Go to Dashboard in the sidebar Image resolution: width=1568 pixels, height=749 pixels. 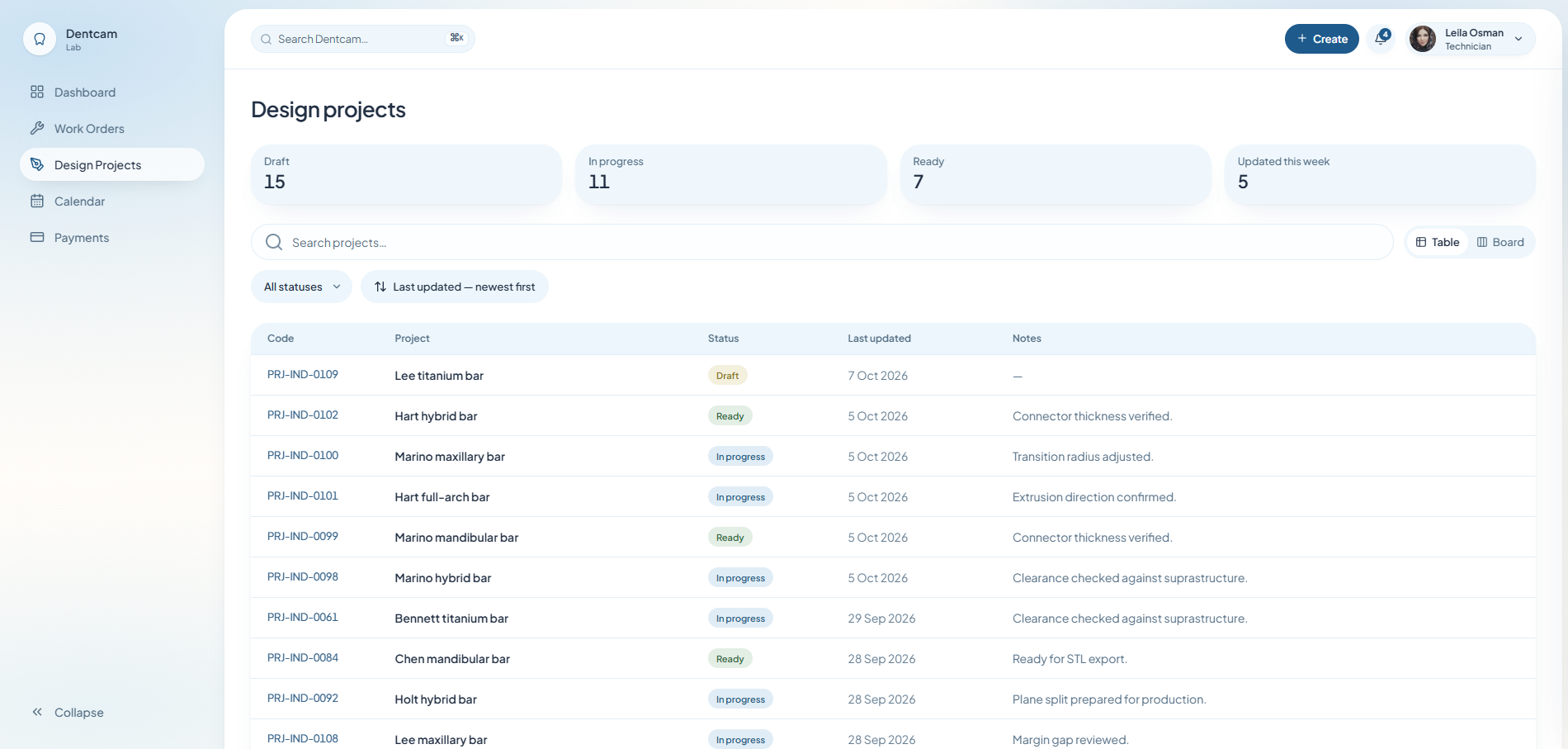[x=112, y=92]
